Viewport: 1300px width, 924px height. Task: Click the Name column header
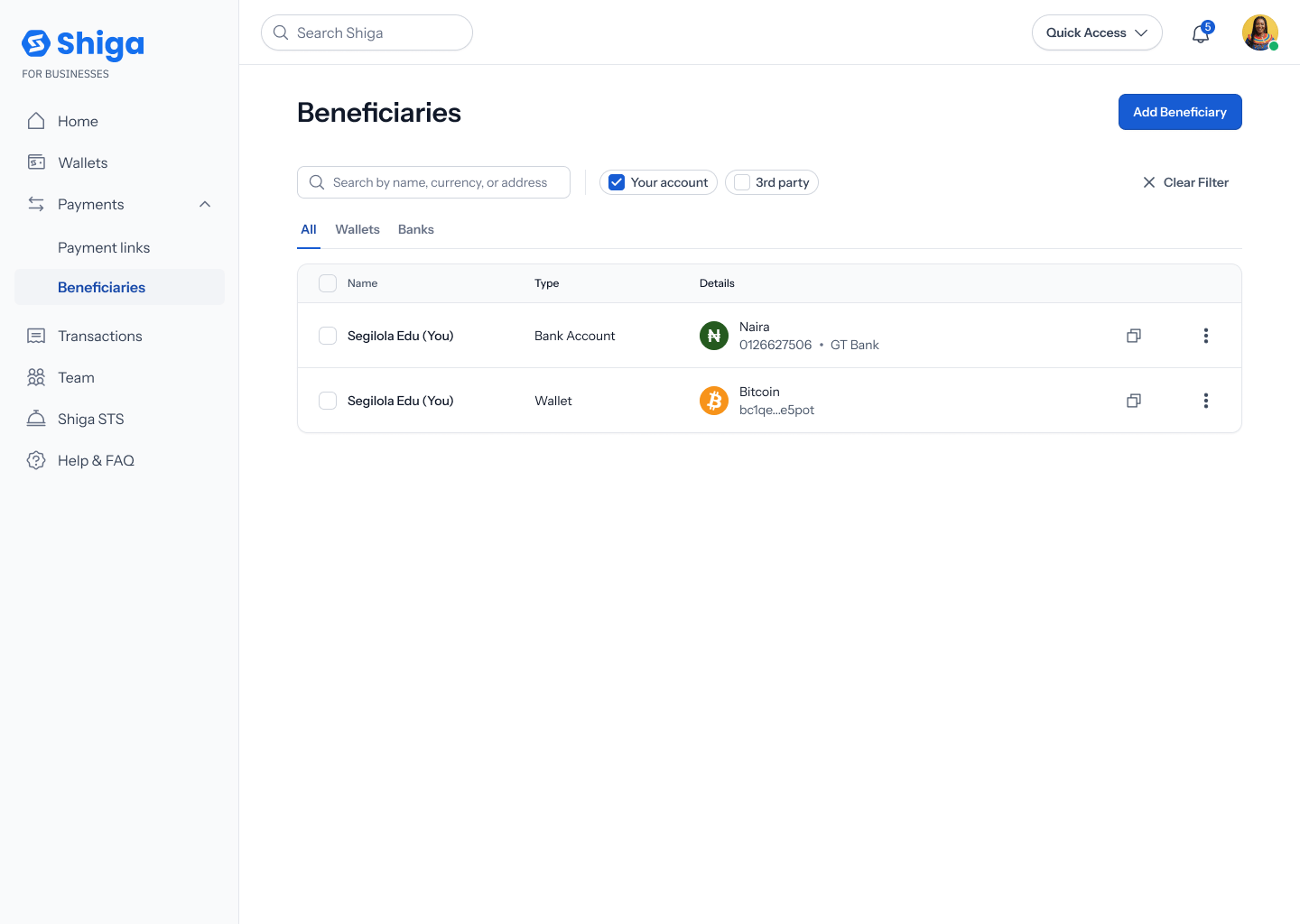coord(362,283)
